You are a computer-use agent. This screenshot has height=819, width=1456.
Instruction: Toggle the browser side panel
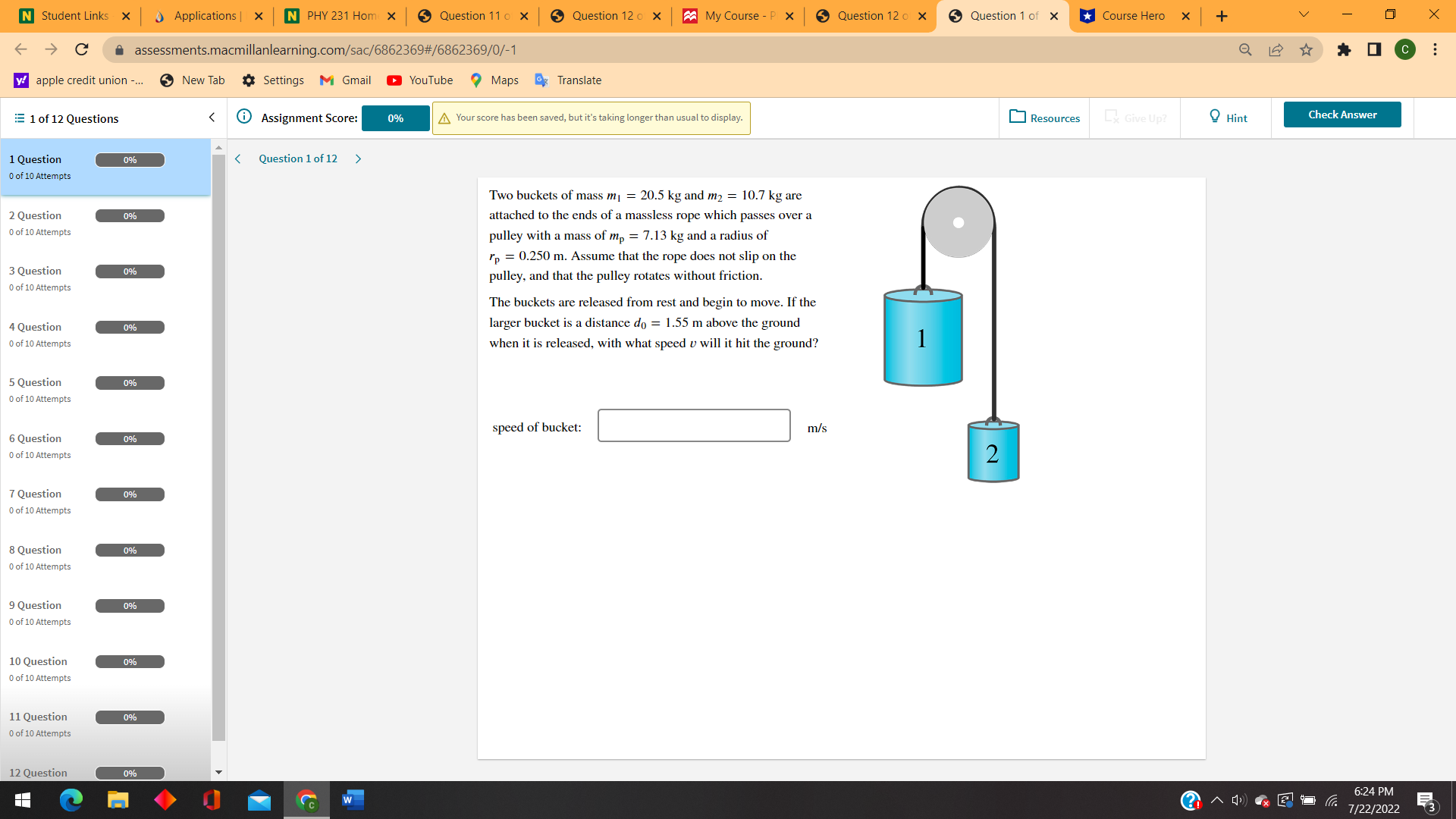click(1374, 50)
